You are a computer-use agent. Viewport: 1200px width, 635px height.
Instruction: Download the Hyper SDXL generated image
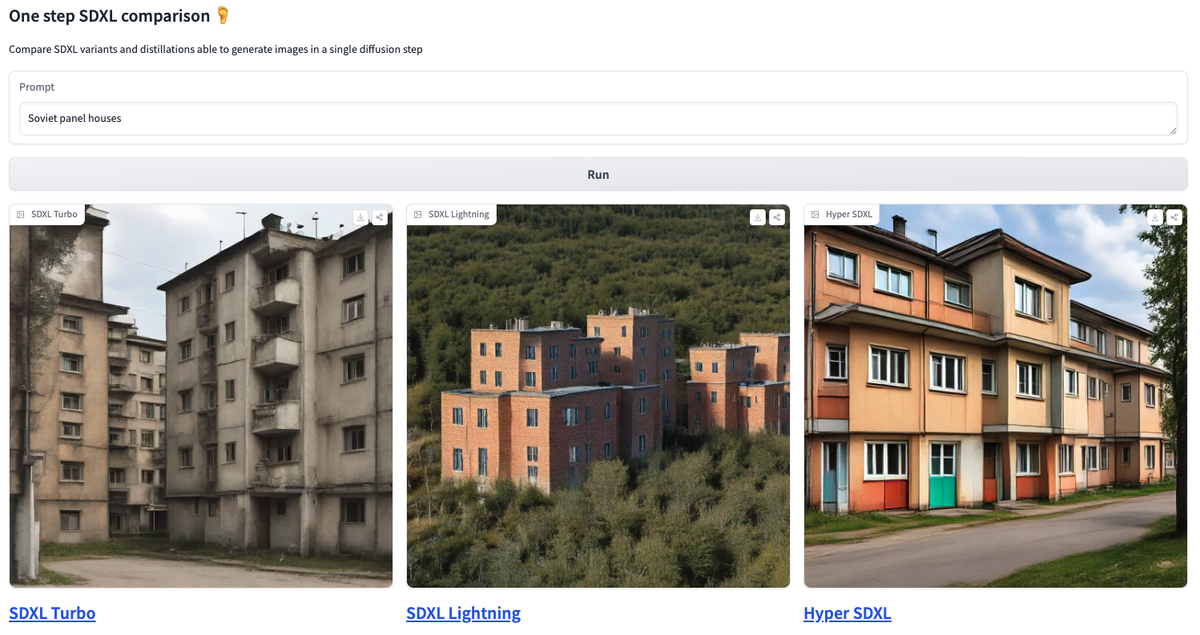pos(1155,217)
